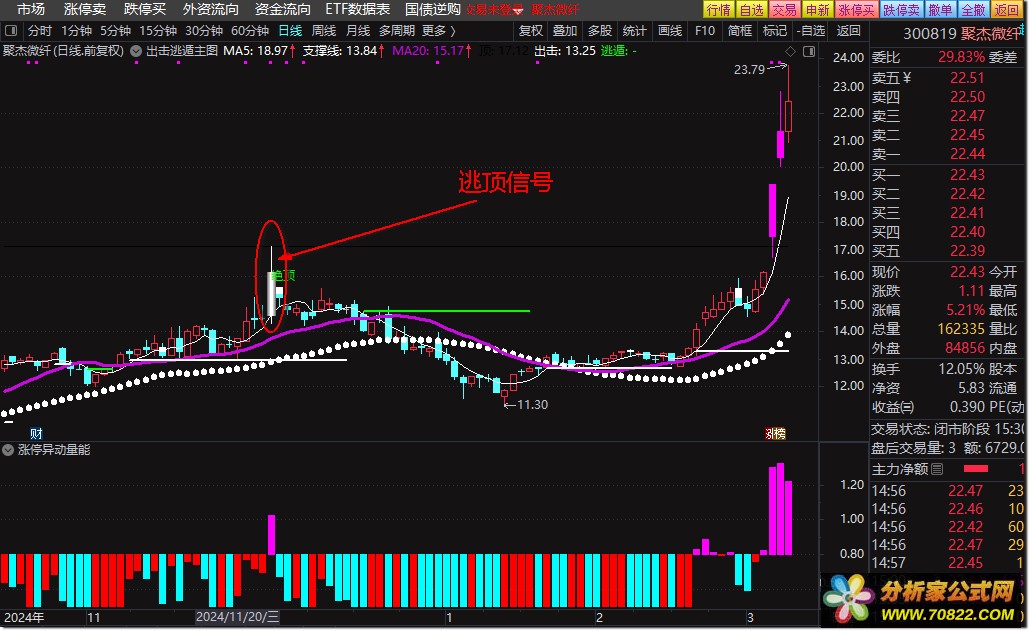Open the 出击逃遁主图 indicator dropdown
Image resolution: width=1031 pixels, height=631 pixels.
(136, 51)
